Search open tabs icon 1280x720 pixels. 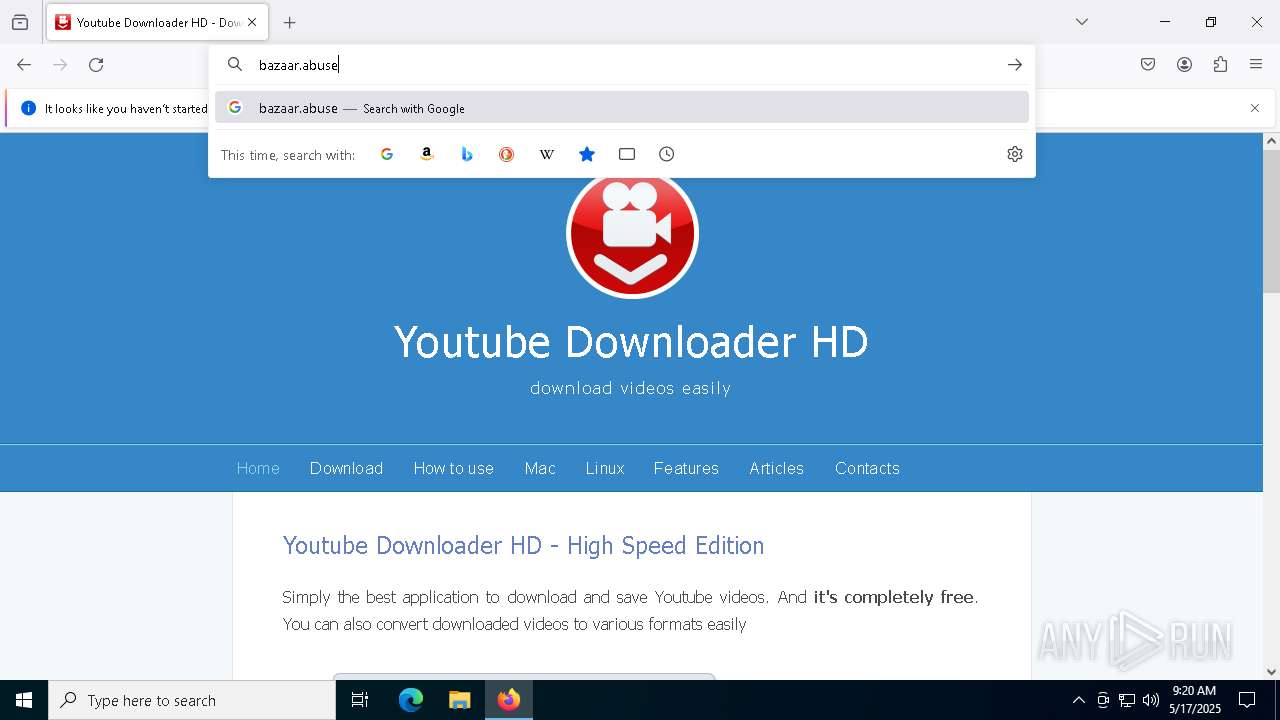tap(627, 154)
